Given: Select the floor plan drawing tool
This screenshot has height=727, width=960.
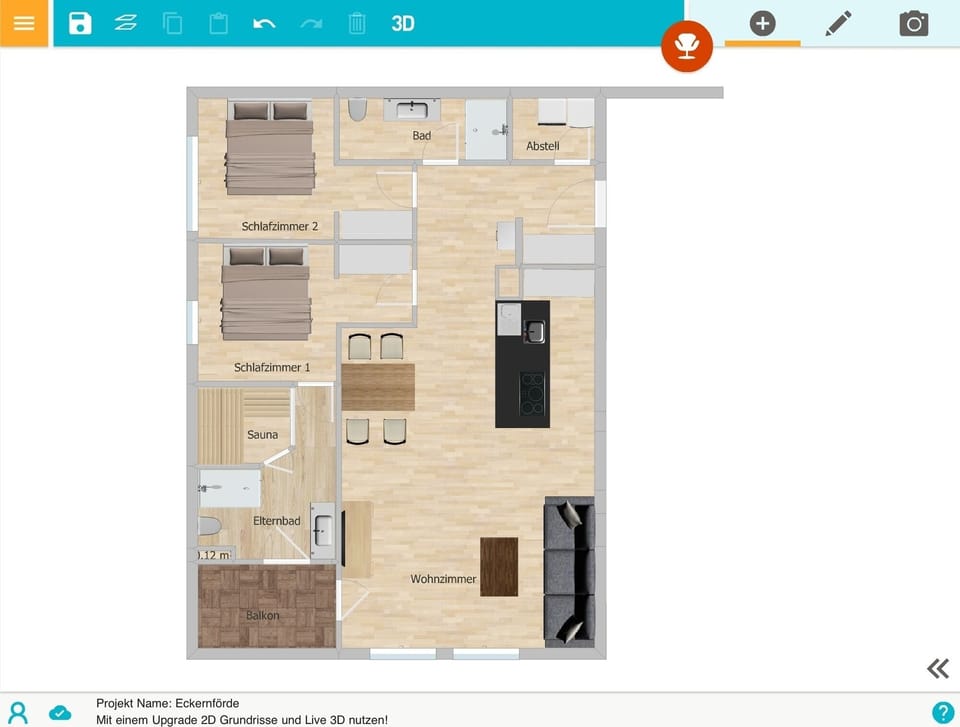Looking at the screenshot, I should [x=125, y=23].
